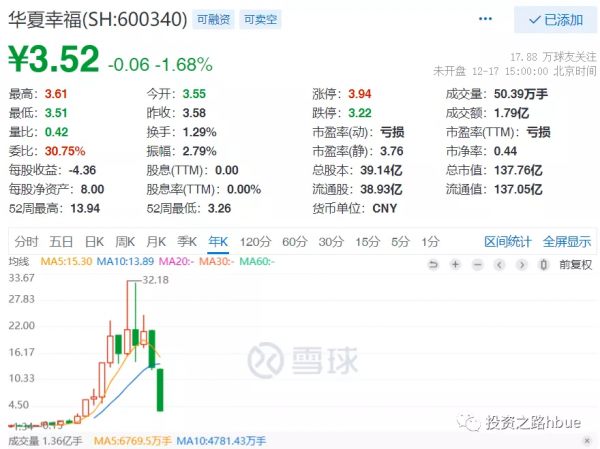Click the 总市值 value 137.76亿

(518, 170)
